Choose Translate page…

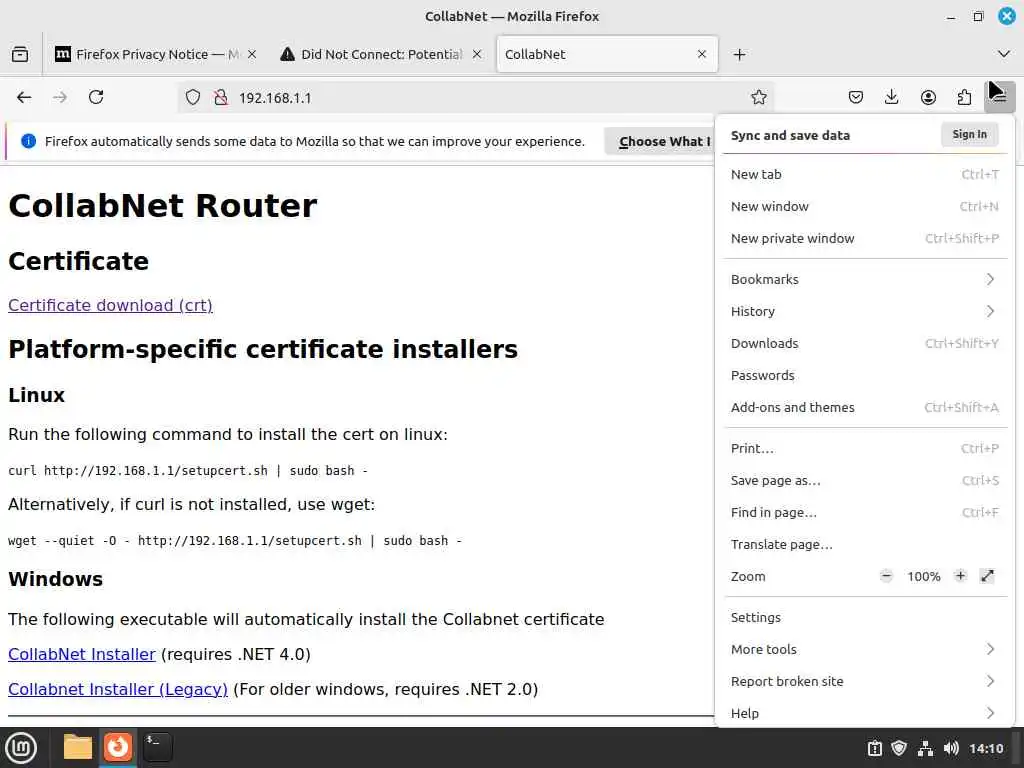coord(865,545)
